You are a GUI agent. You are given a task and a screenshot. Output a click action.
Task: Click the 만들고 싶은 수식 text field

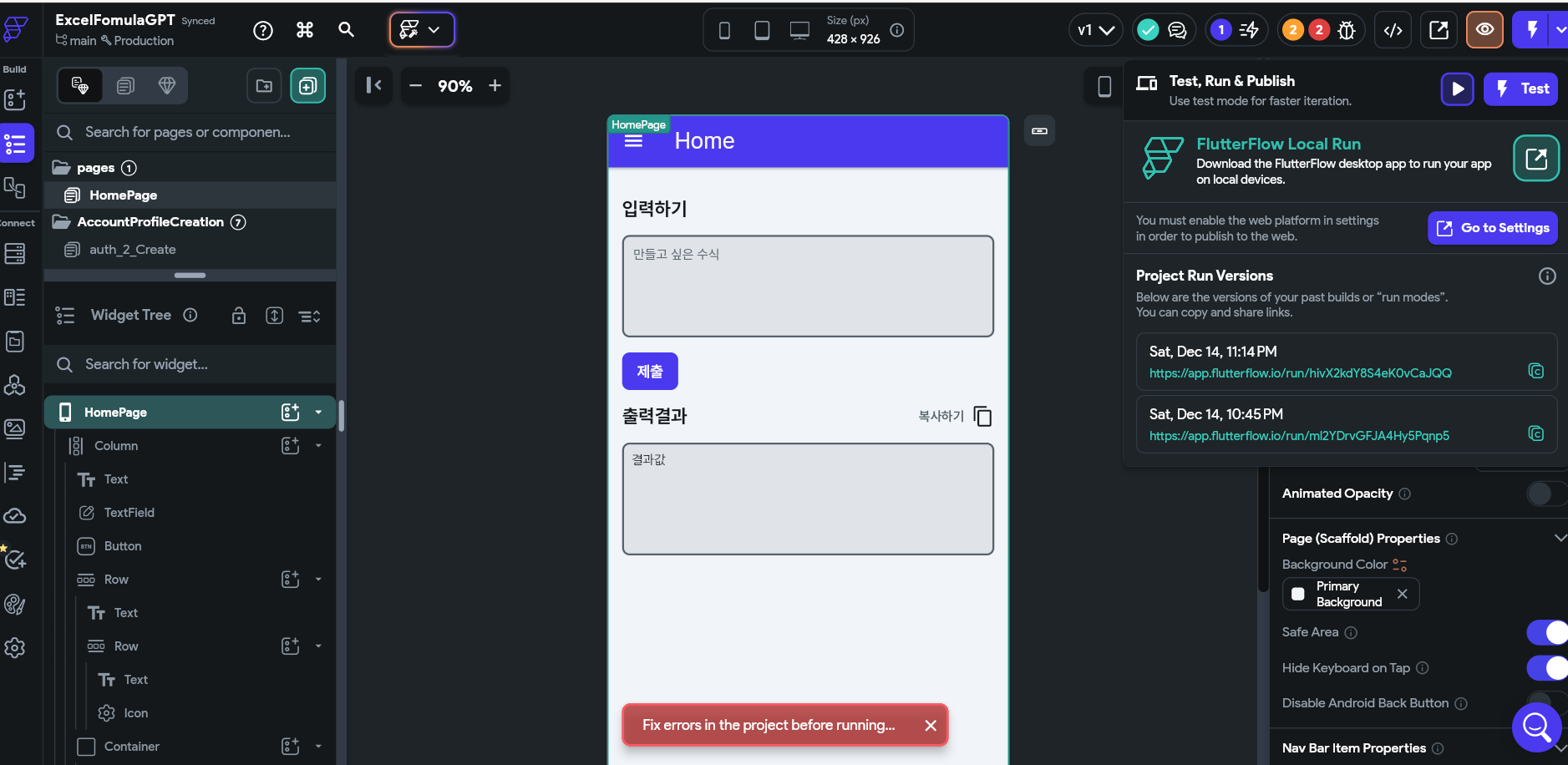coord(808,286)
